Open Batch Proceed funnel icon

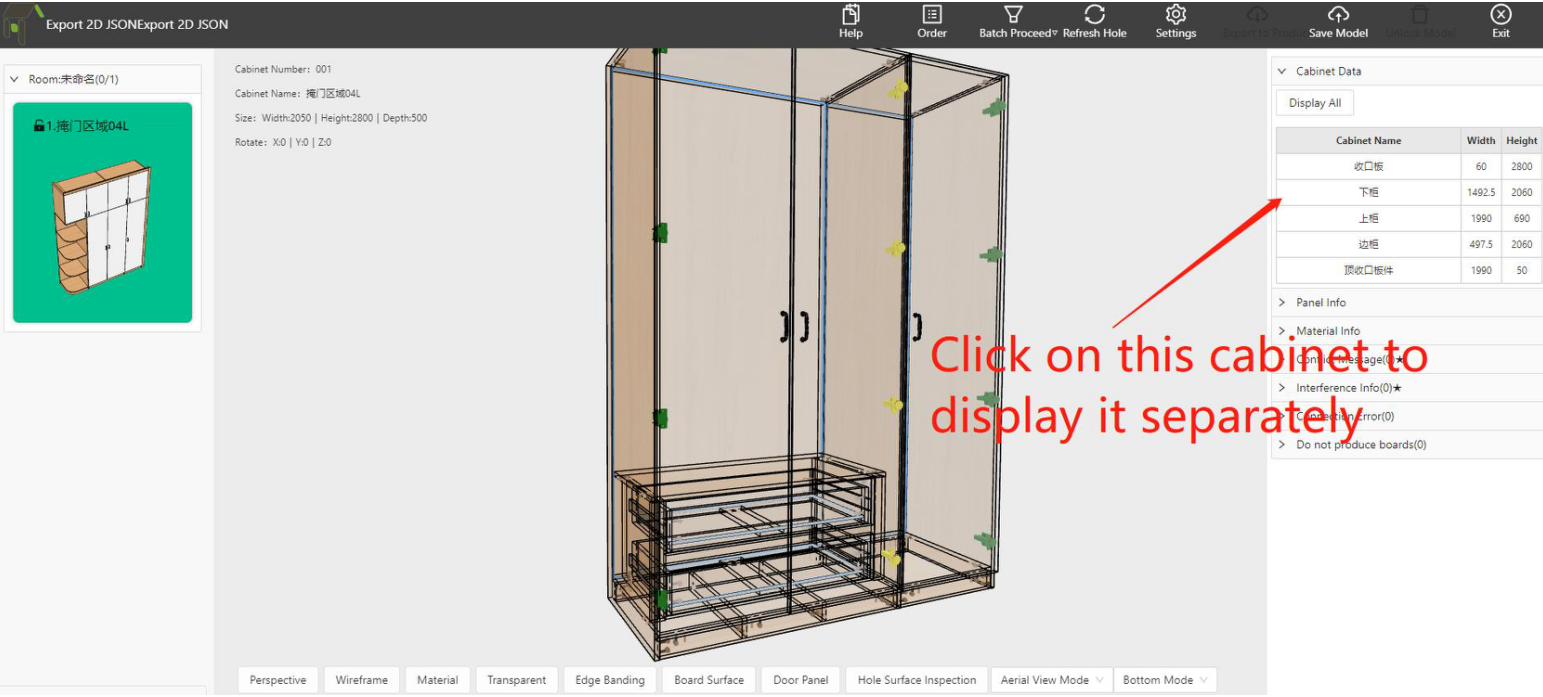[1013, 15]
